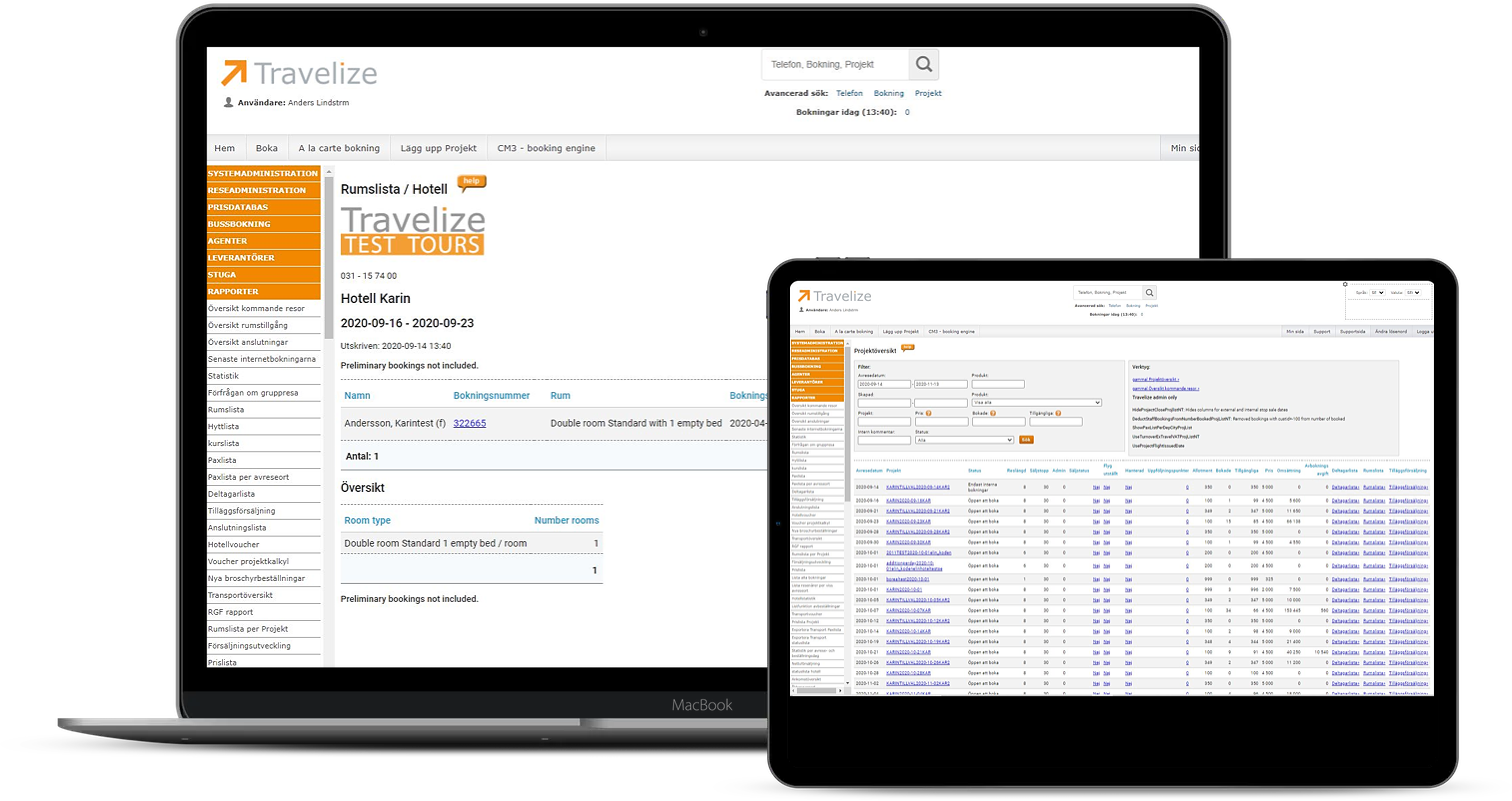Image resolution: width=1512 pixels, height=801 pixels.
Task: Open the Språk language dropdown on the tablet
Action: coord(1377,293)
